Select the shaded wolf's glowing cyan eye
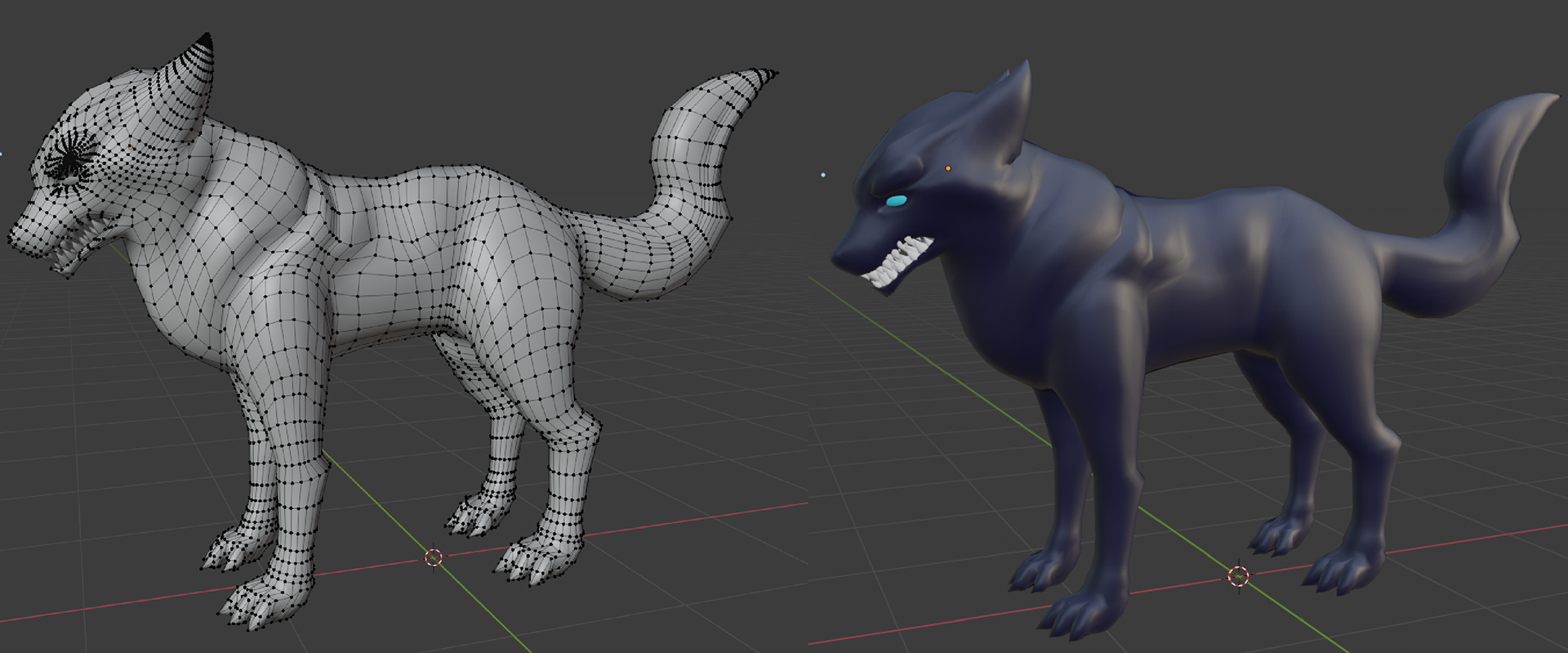This screenshot has height=653, width=1568. click(898, 201)
